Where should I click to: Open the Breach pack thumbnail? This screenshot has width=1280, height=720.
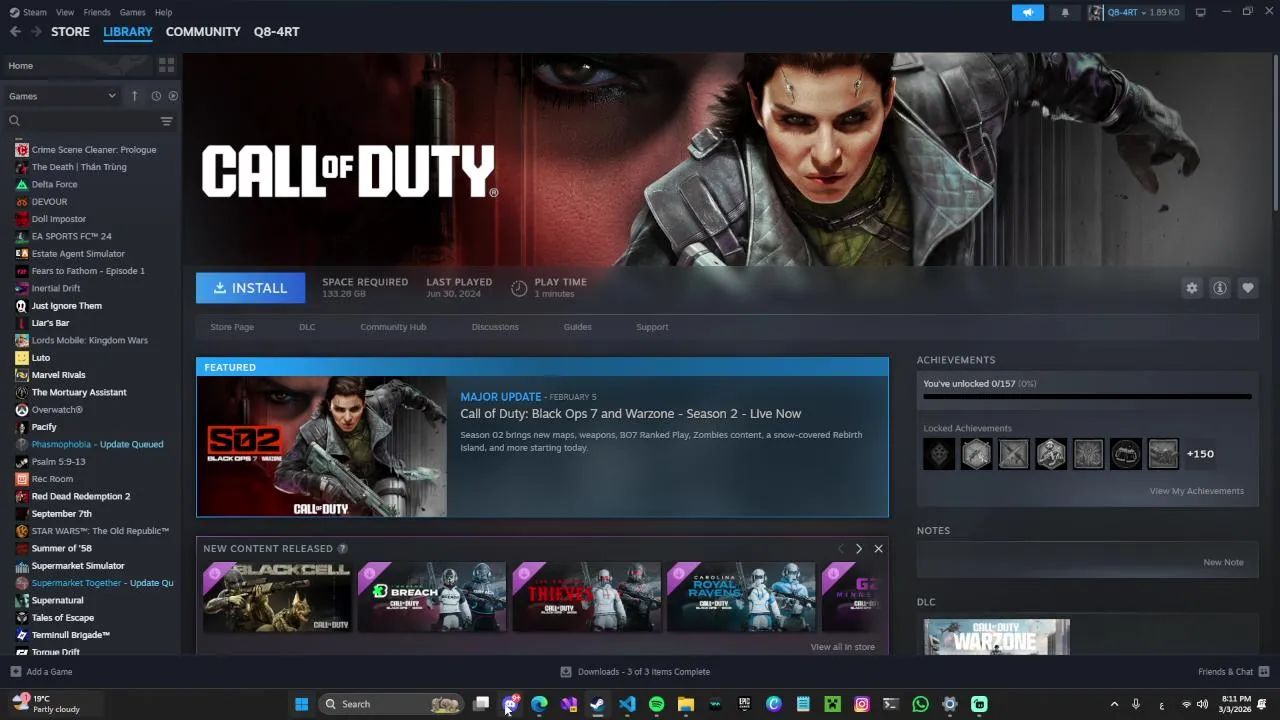pos(432,597)
